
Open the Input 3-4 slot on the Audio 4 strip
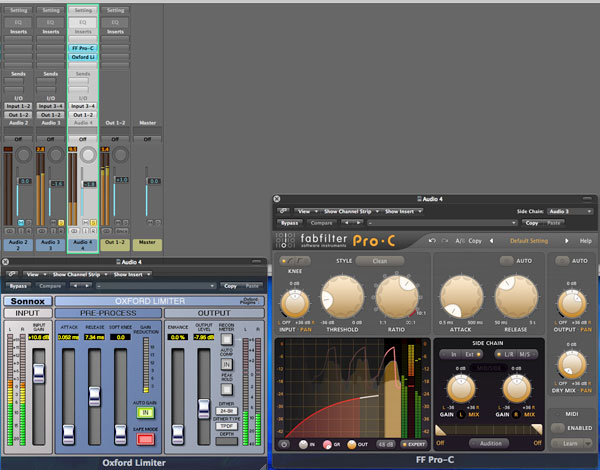(x=83, y=106)
